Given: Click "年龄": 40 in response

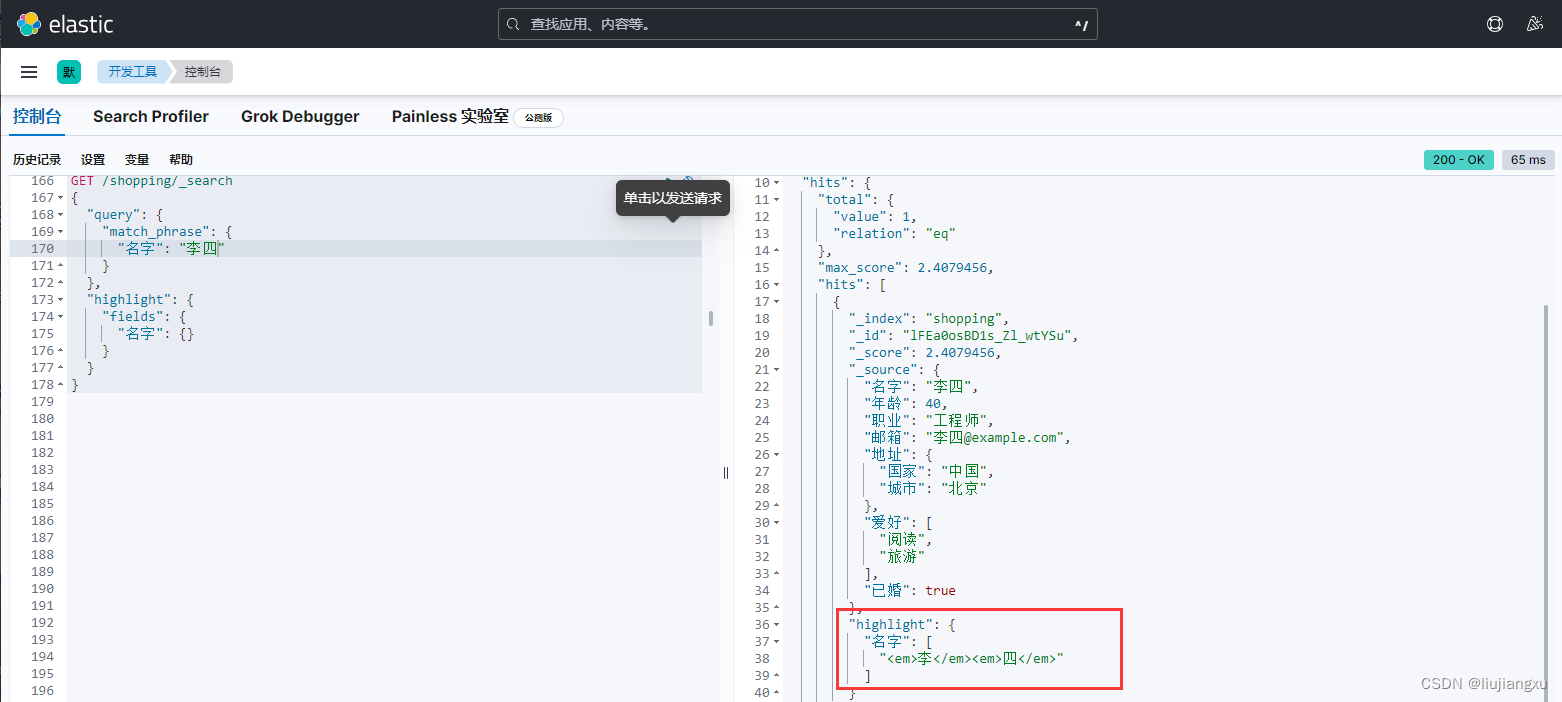Looking at the screenshot, I should pos(906,404).
